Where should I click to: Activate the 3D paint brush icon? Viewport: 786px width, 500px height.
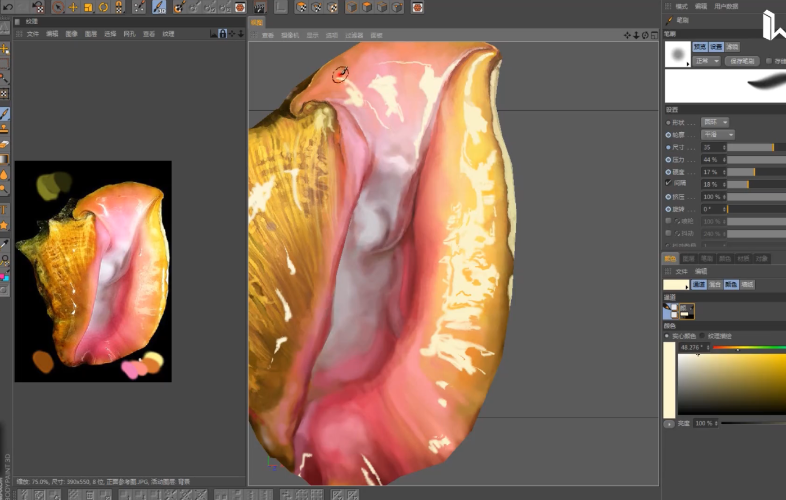tap(159, 7)
